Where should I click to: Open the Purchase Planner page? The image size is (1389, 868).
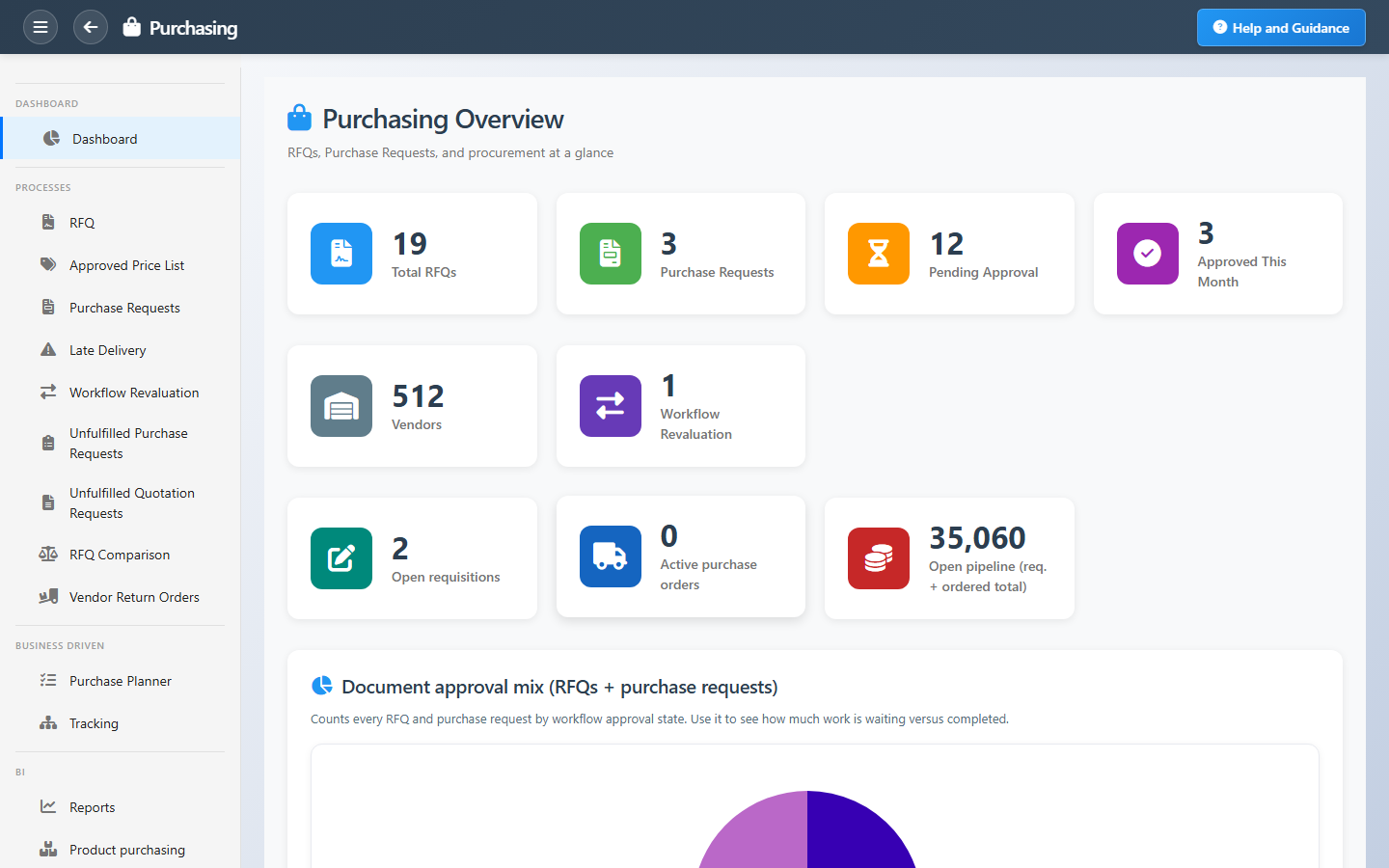(x=121, y=681)
